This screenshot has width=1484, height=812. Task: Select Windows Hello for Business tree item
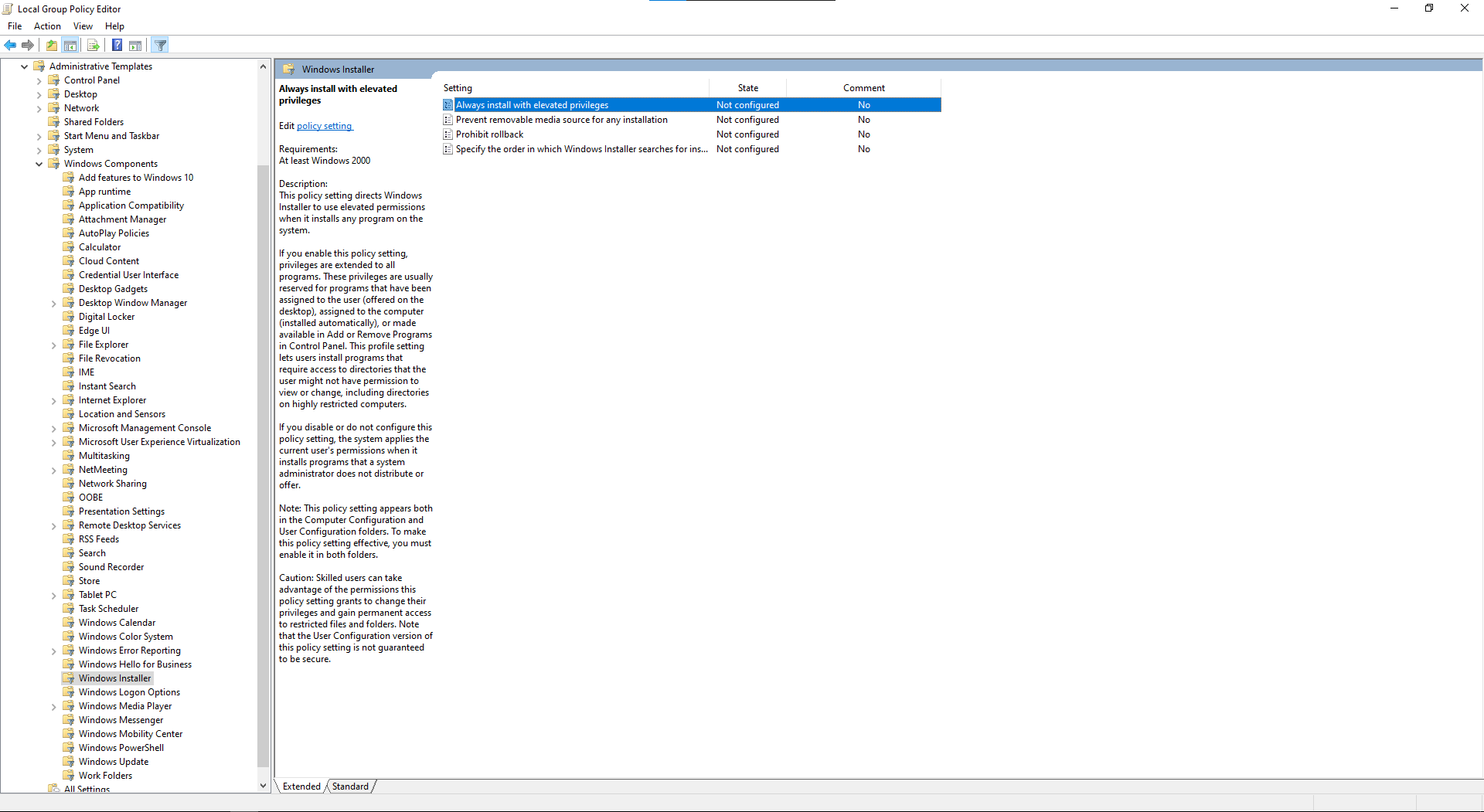135,664
